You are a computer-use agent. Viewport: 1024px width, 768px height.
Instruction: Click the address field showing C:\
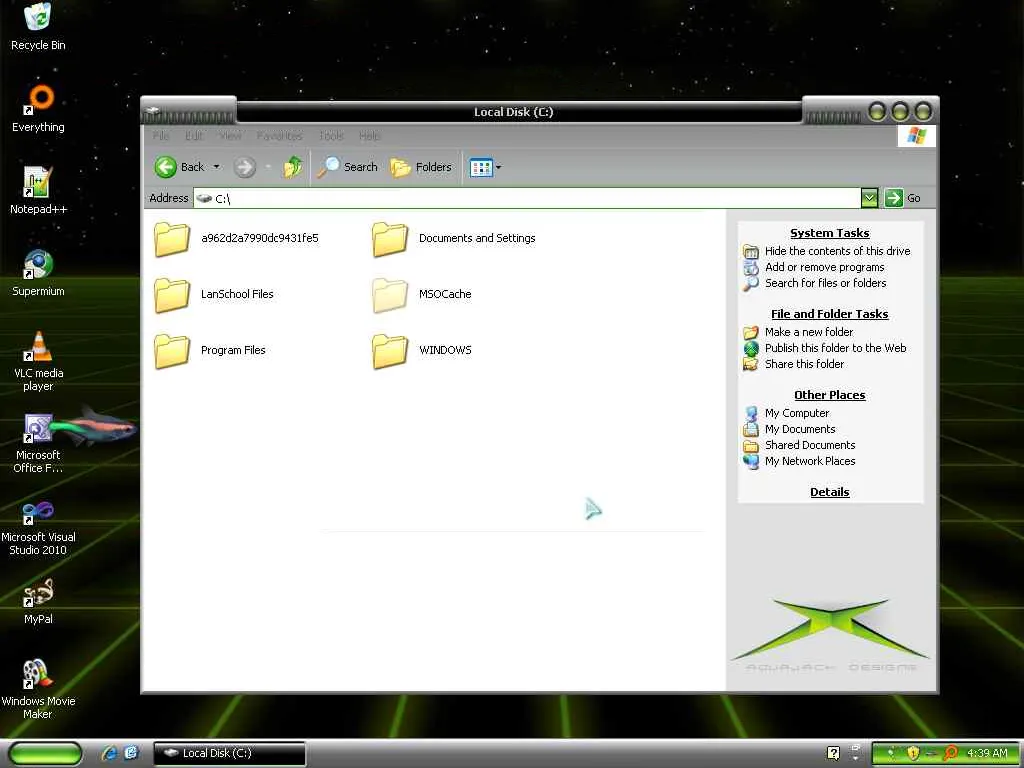pos(526,198)
